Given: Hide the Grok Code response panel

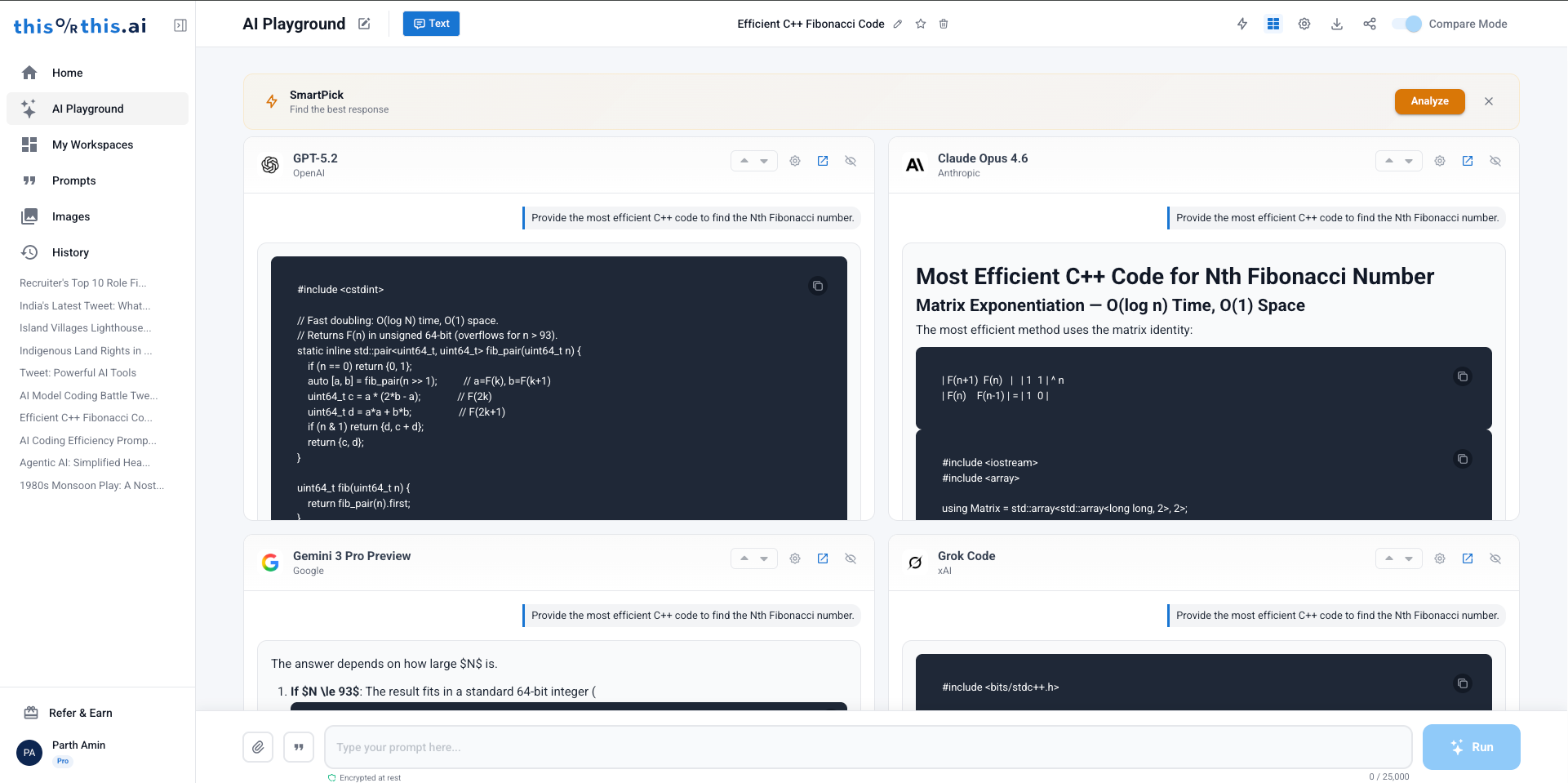Looking at the screenshot, I should pyautogui.click(x=1495, y=558).
